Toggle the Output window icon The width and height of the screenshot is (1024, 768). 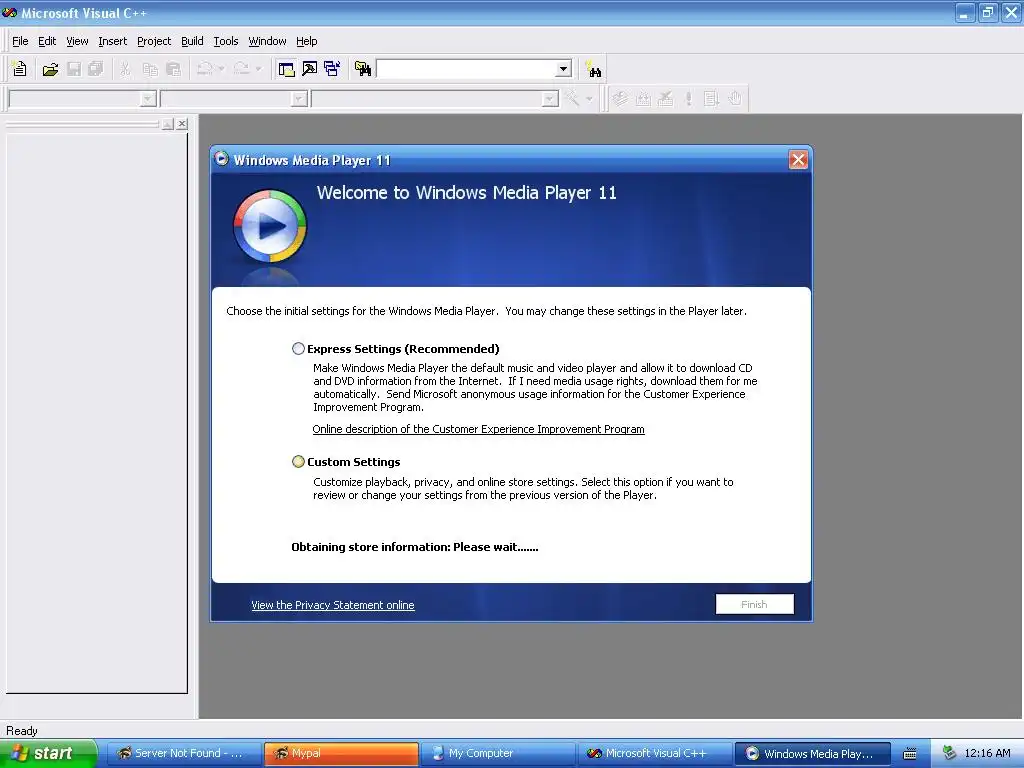click(310, 69)
